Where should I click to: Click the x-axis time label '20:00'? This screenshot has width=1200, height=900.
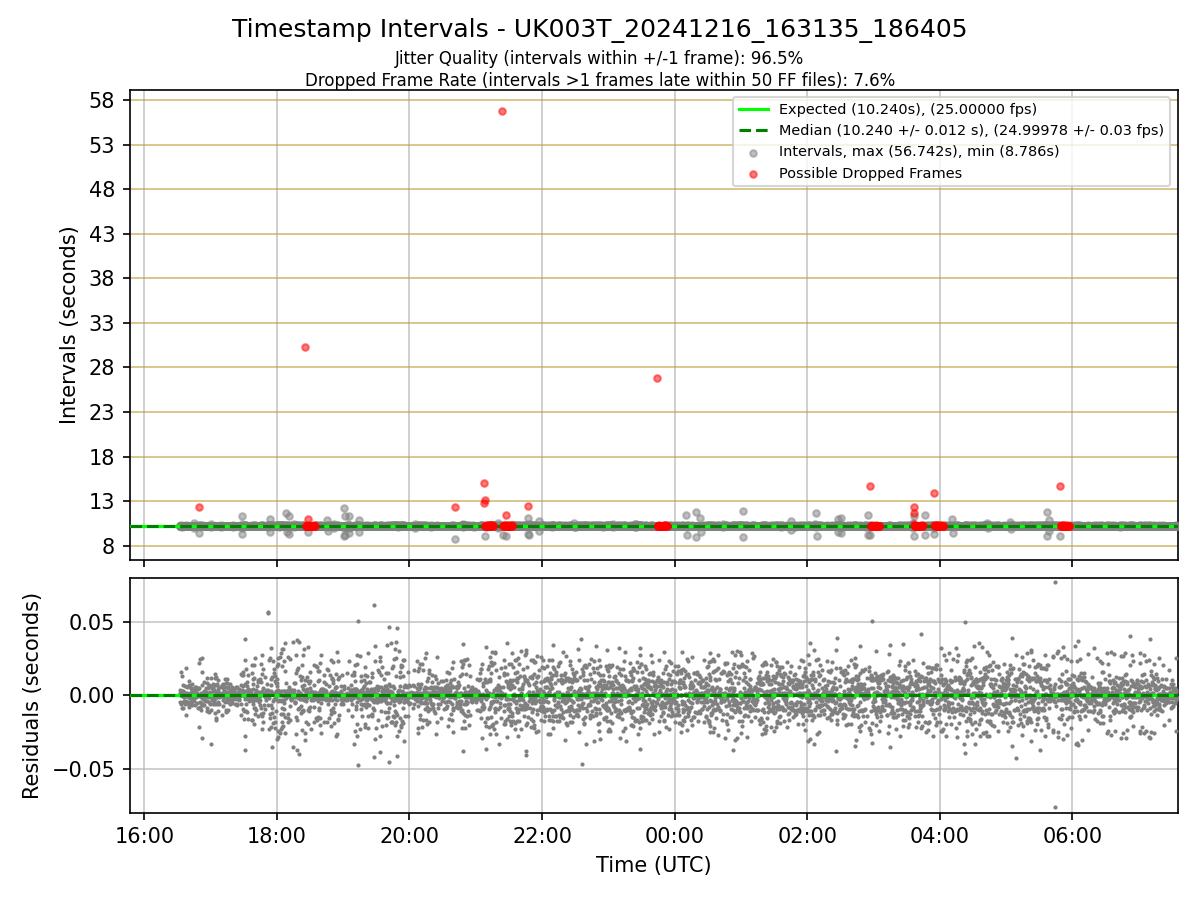point(409,833)
